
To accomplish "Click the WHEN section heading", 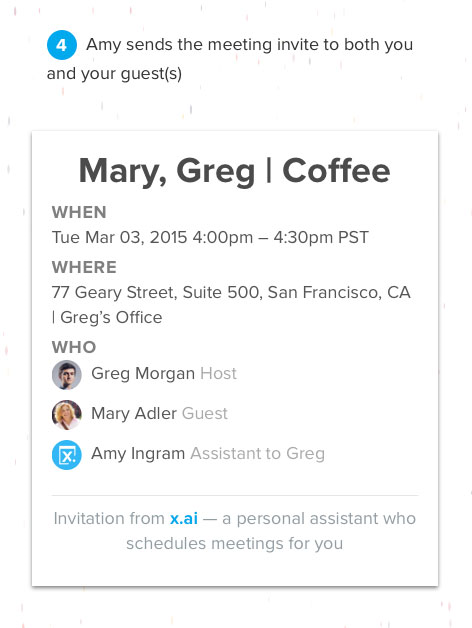I will 79,212.
